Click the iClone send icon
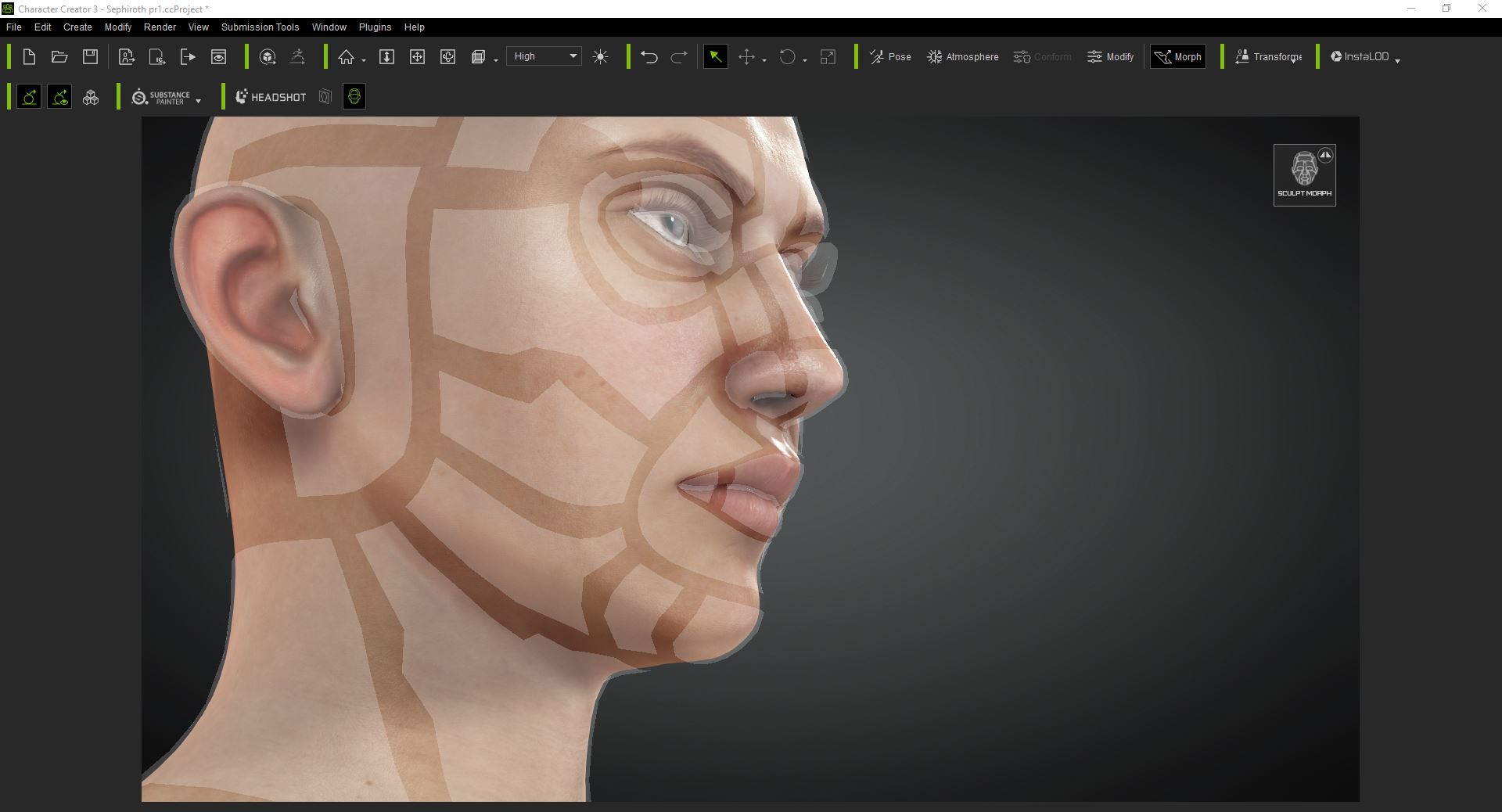1502x812 pixels. point(157,56)
